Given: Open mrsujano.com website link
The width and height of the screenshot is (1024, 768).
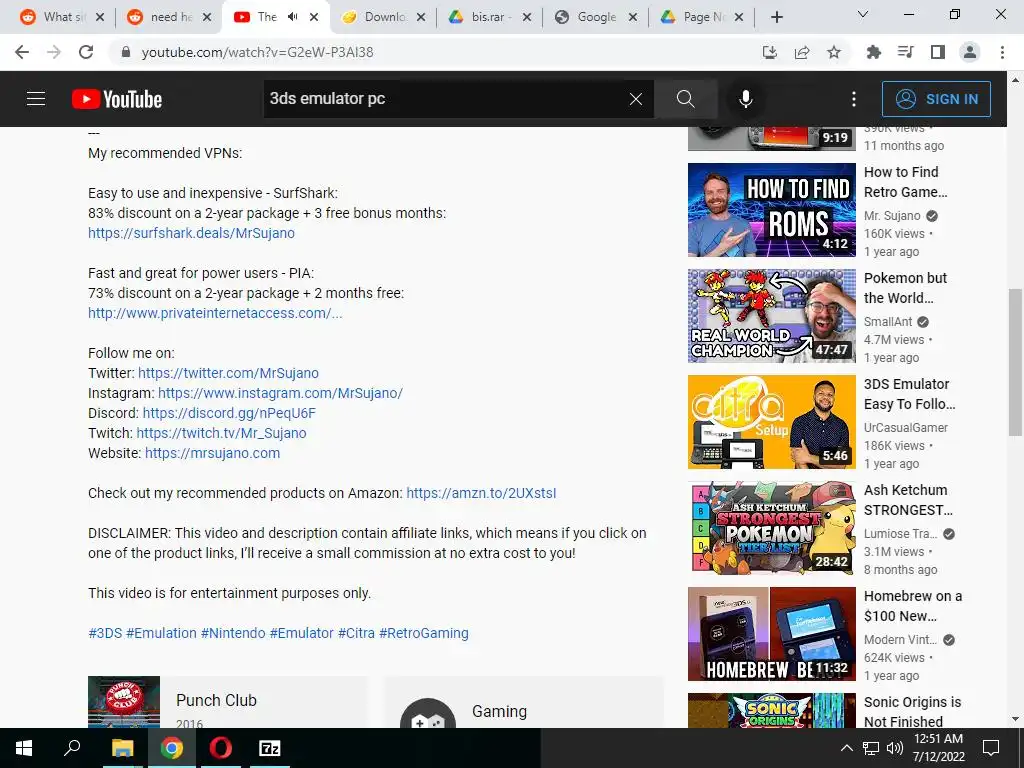Looking at the screenshot, I should [212, 453].
